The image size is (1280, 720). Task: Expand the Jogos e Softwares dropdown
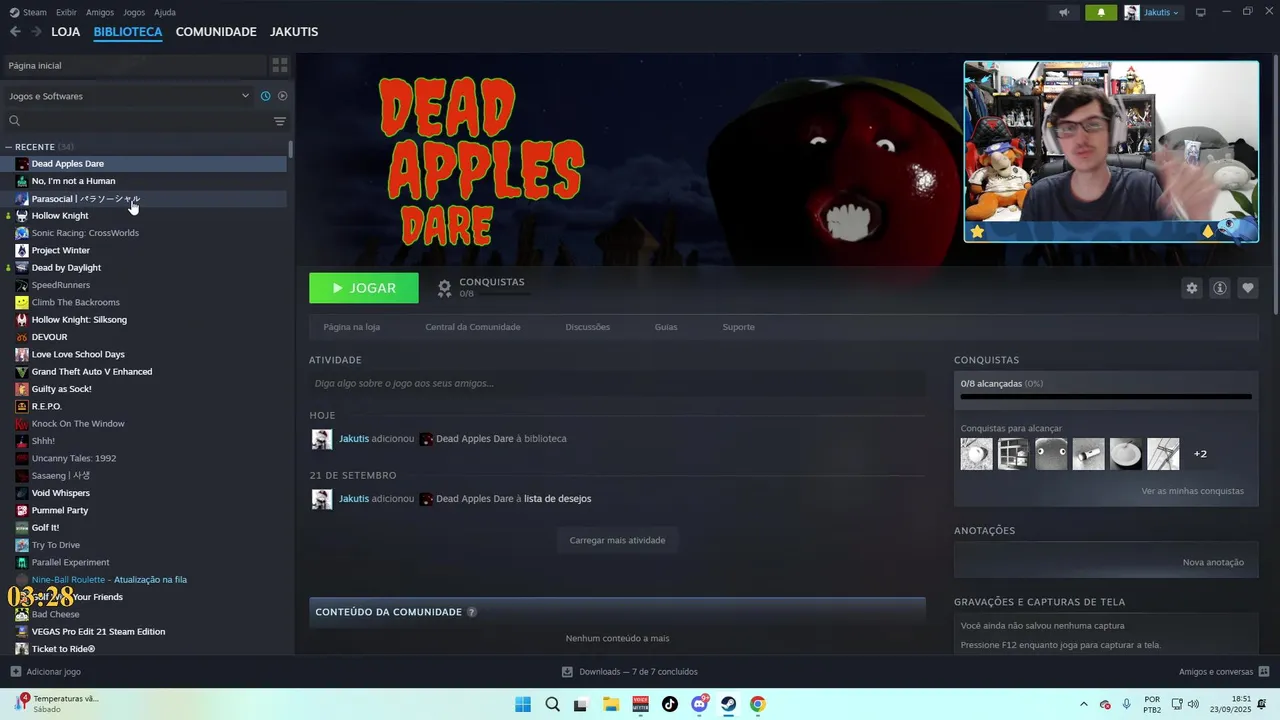pyautogui.click(x=128, y=96)
